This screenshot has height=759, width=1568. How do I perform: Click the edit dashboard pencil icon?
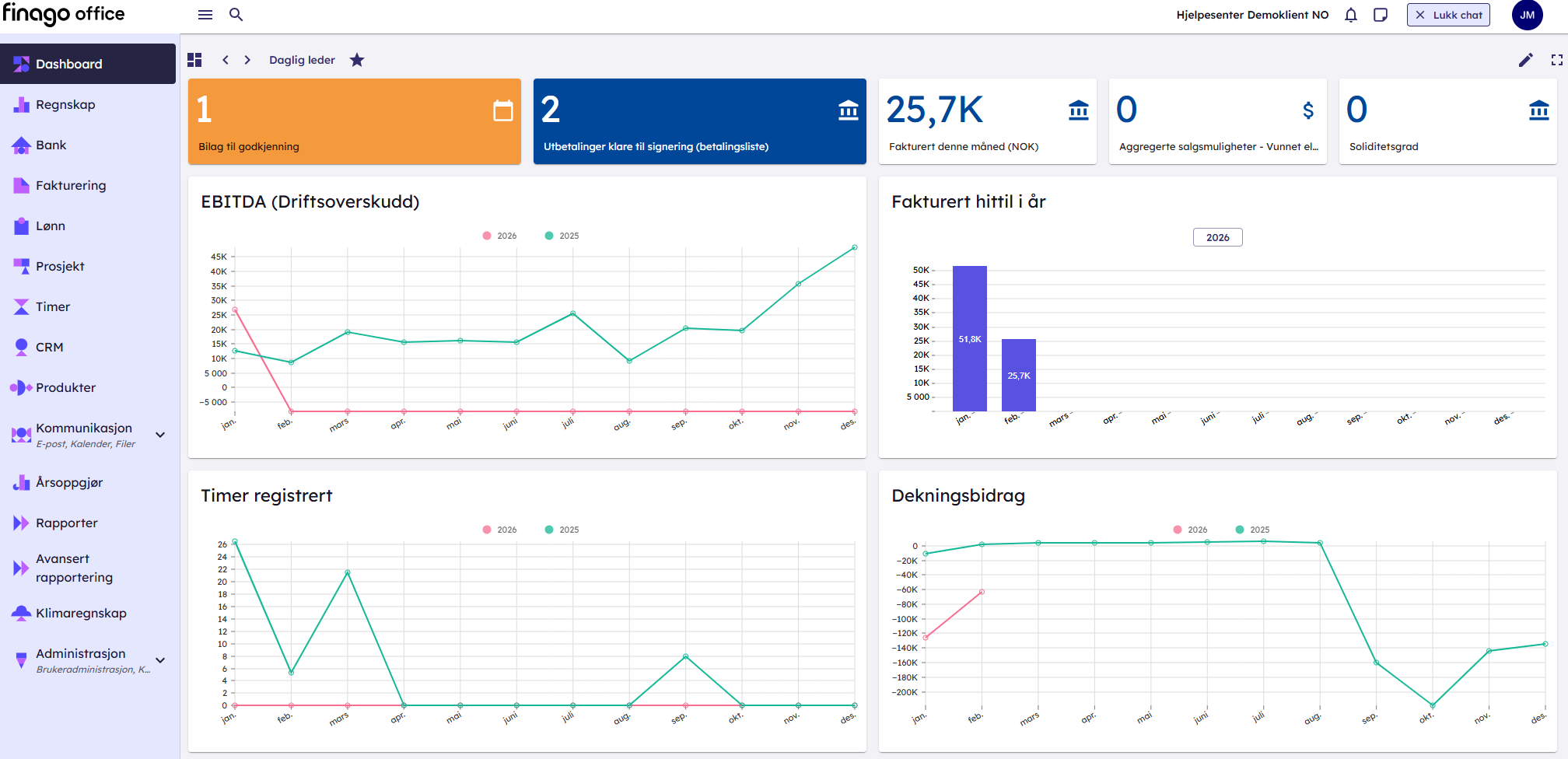click(1526, 60)
